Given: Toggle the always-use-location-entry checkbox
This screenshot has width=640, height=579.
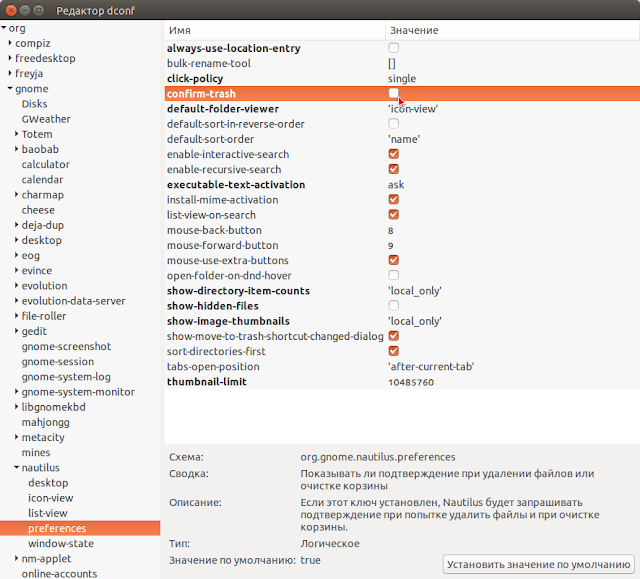Looking at the screenshot, I should click(393, 48).
